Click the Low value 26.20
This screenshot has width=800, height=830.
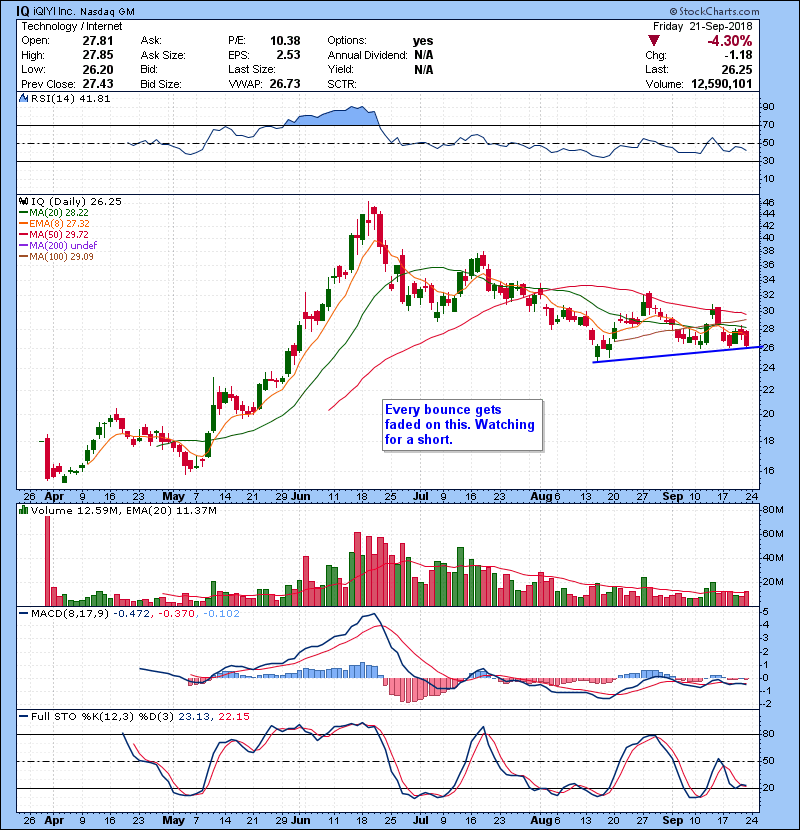98,69
